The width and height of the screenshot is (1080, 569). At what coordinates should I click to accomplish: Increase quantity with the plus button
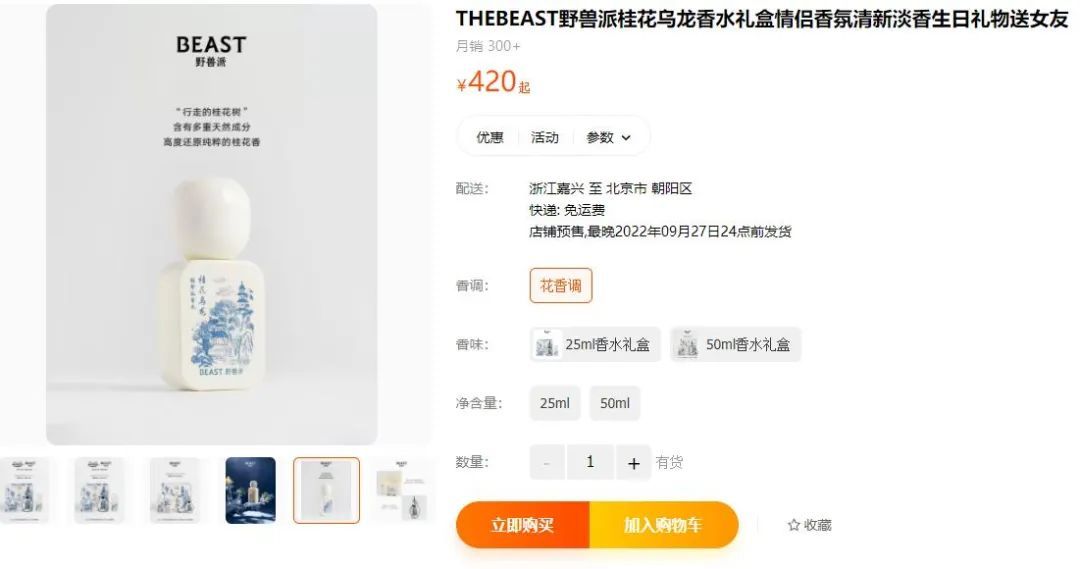point(634,463)
